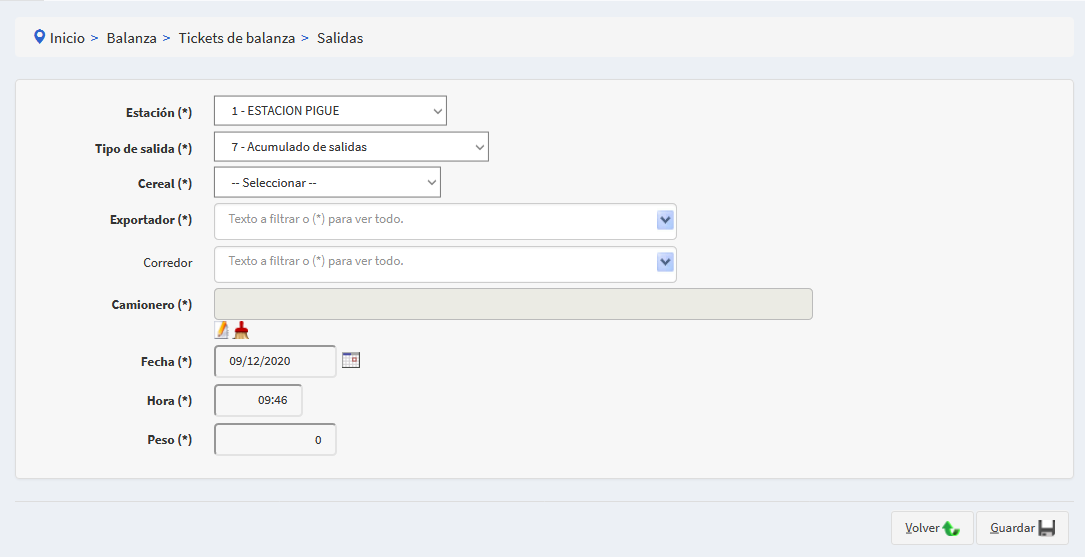The image size is (1085, 557).
Task: Focus the Exportador filter text field
Action: point(435,220)
